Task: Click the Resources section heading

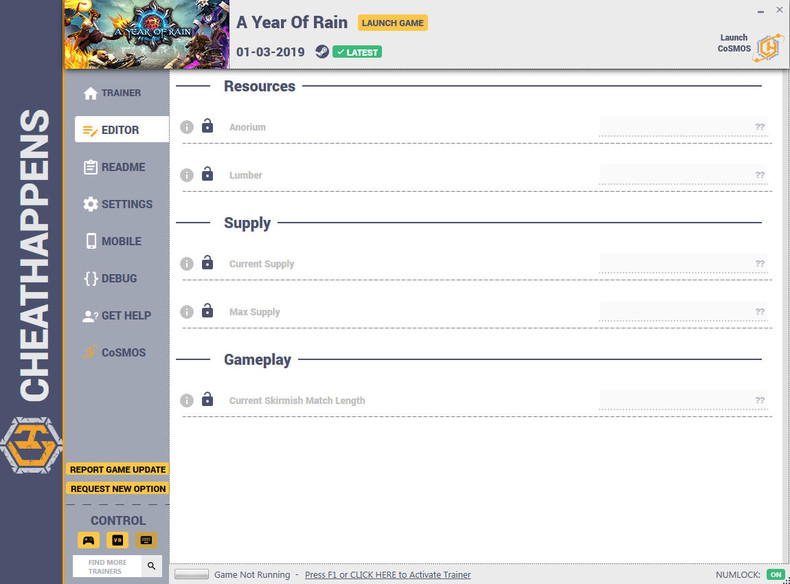Action: (x=259, y=86)
